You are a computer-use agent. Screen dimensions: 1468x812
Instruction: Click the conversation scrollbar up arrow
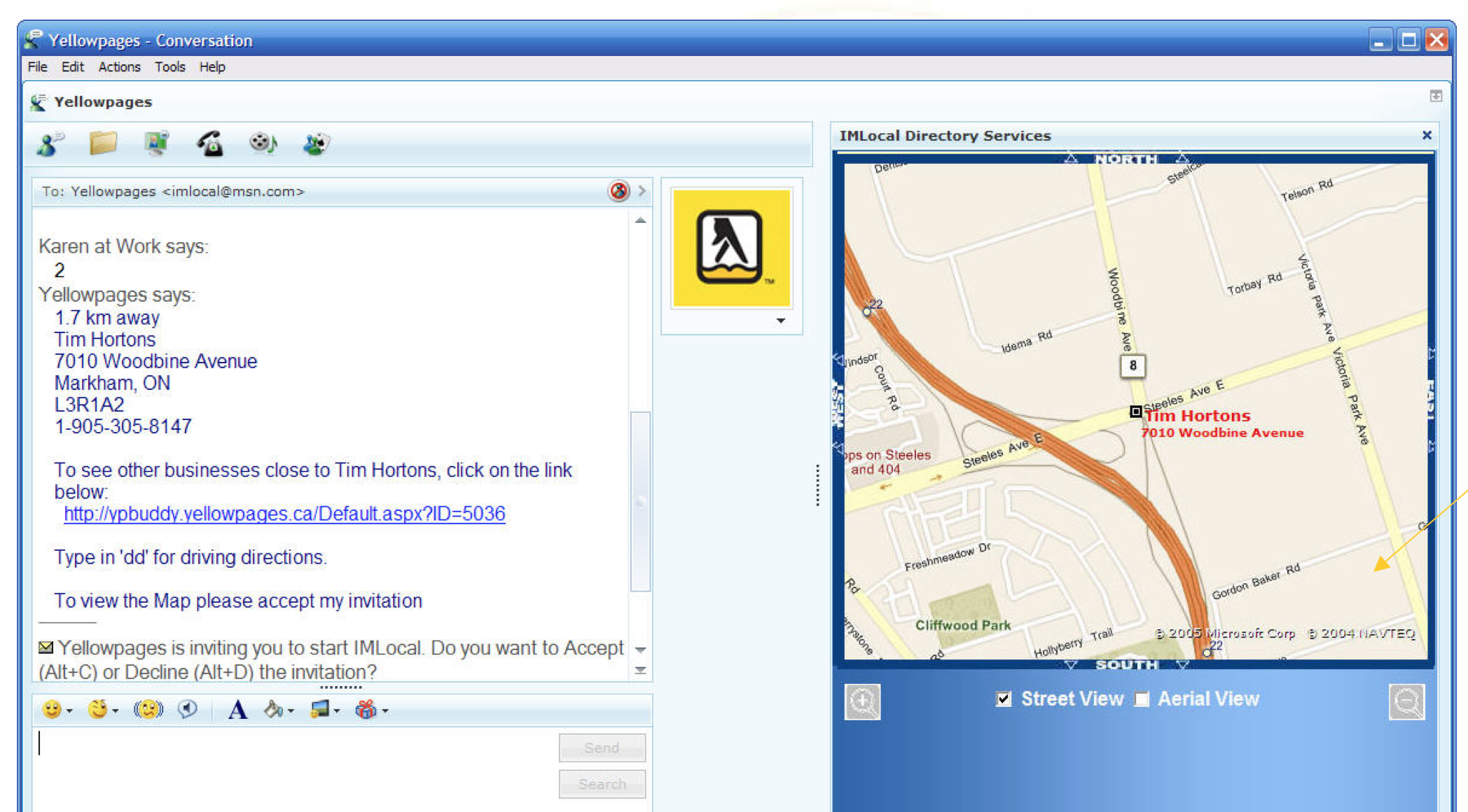click(640, 220)
